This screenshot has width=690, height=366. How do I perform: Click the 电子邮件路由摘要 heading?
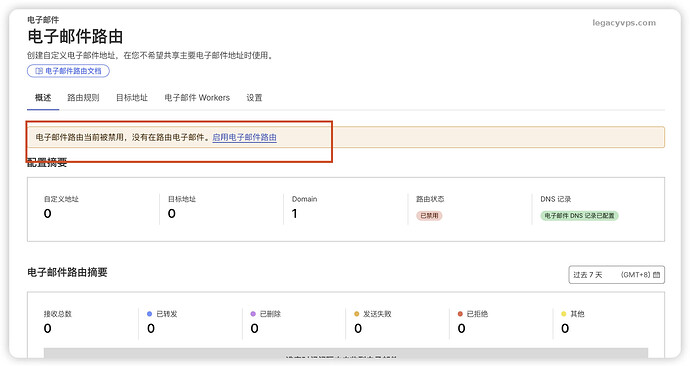[67, 272]
